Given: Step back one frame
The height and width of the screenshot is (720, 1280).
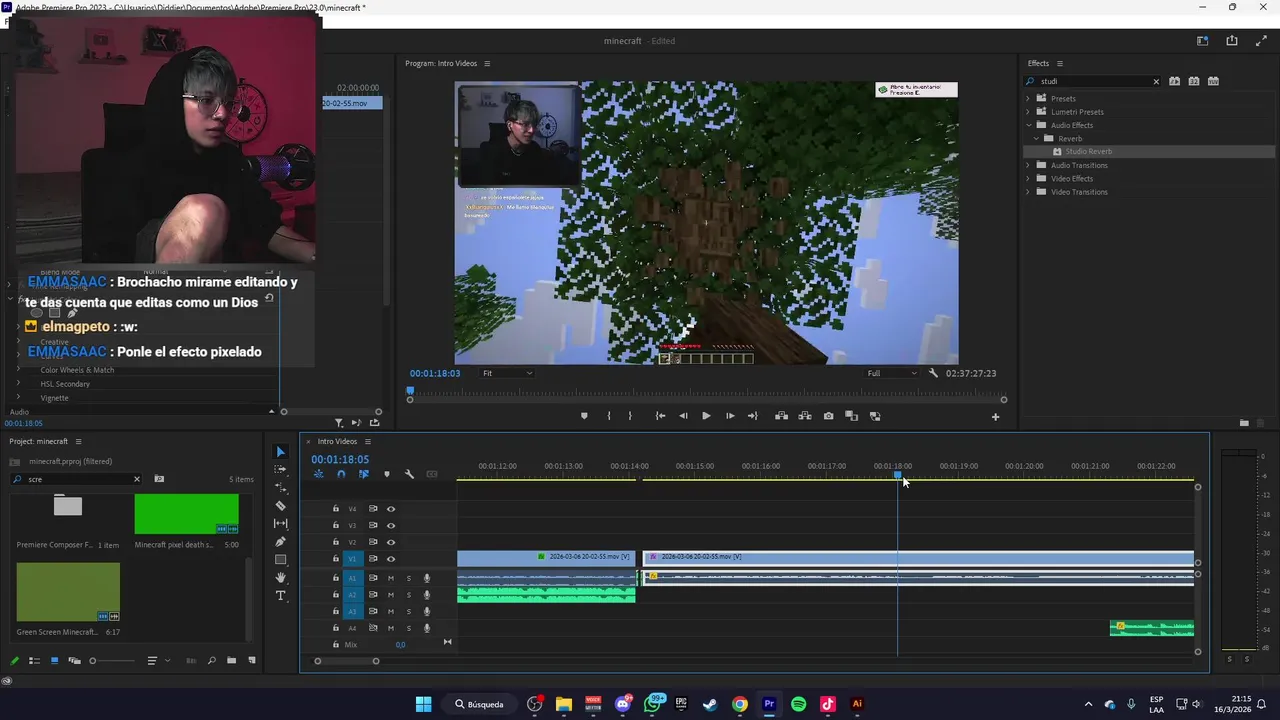Looking at the screenshot, I should pos(683,416).
